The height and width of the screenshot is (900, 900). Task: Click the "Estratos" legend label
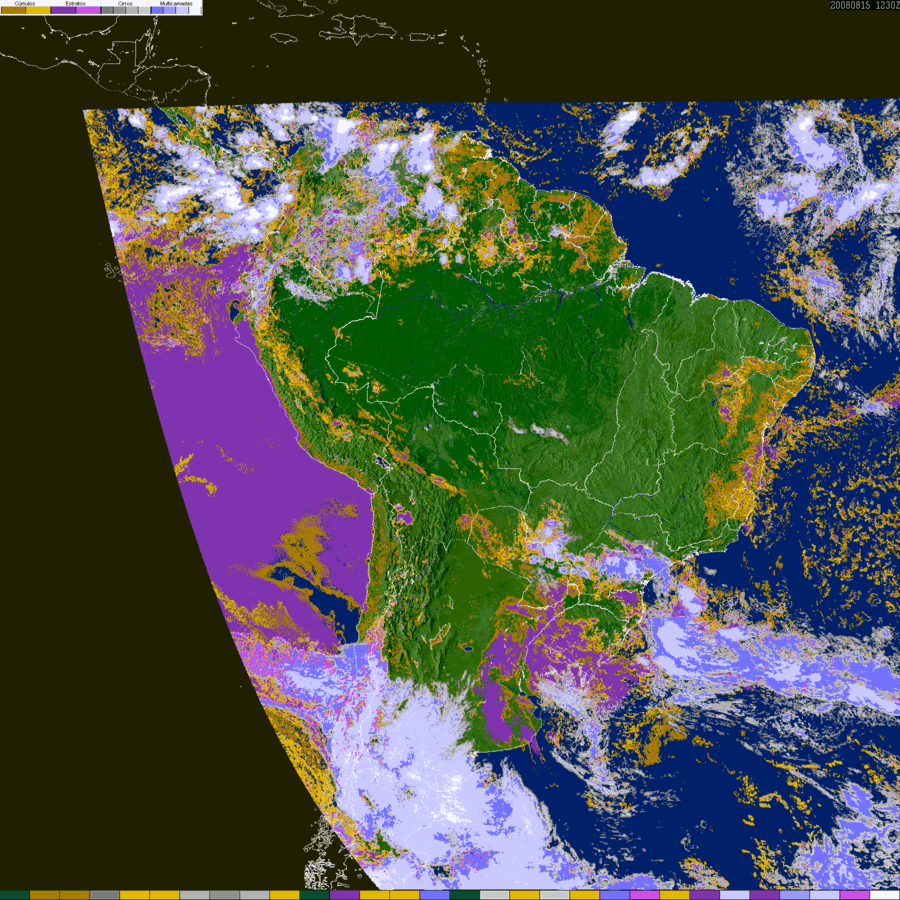tap(76, 3)
